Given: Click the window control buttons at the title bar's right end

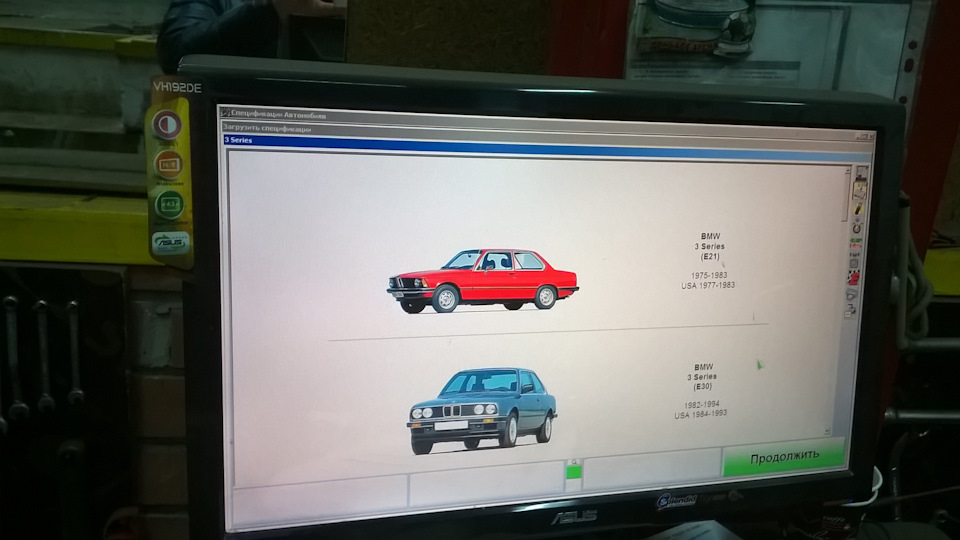Looking at the screenshot, I should pyautogui.click(x=866, y=137).
